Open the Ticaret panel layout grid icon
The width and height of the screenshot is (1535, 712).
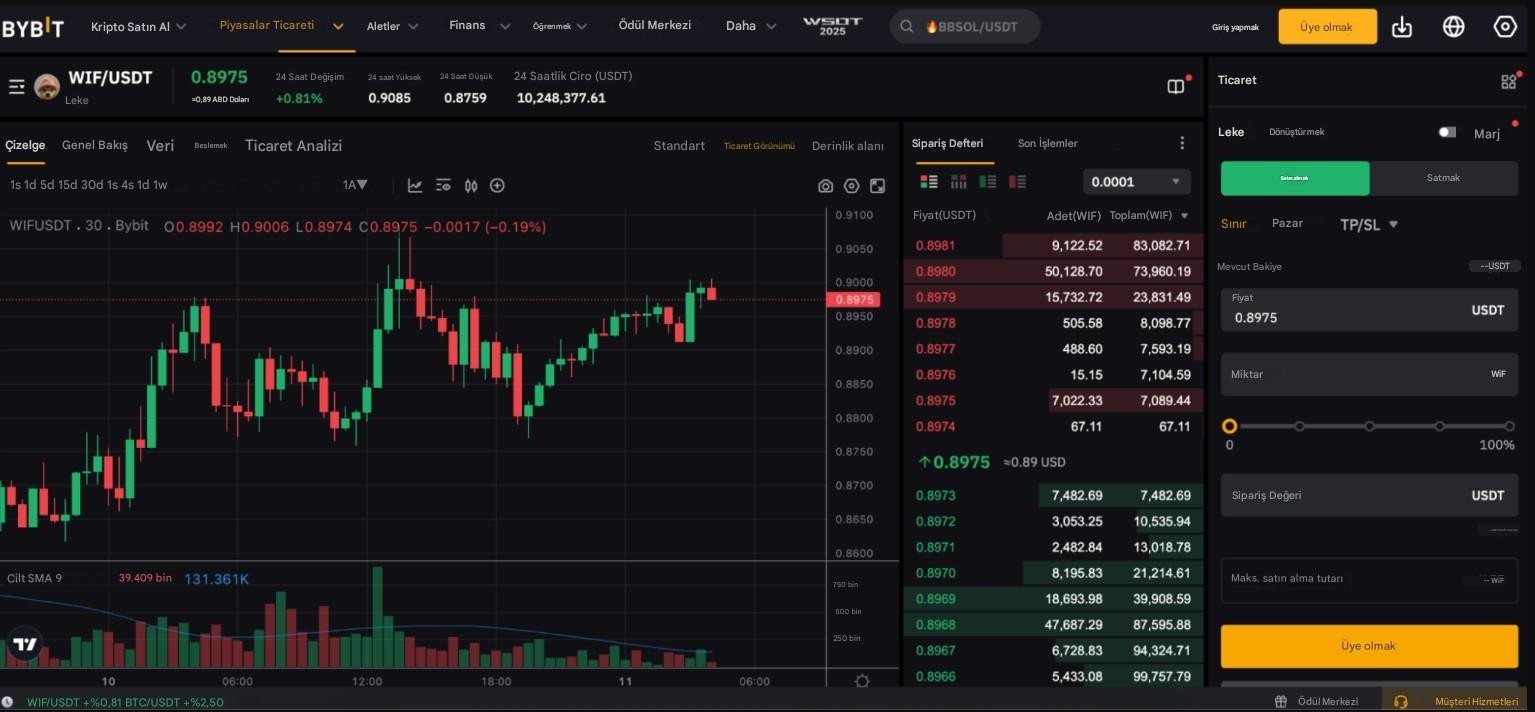pyautogui.click(x=1506, y=80)
